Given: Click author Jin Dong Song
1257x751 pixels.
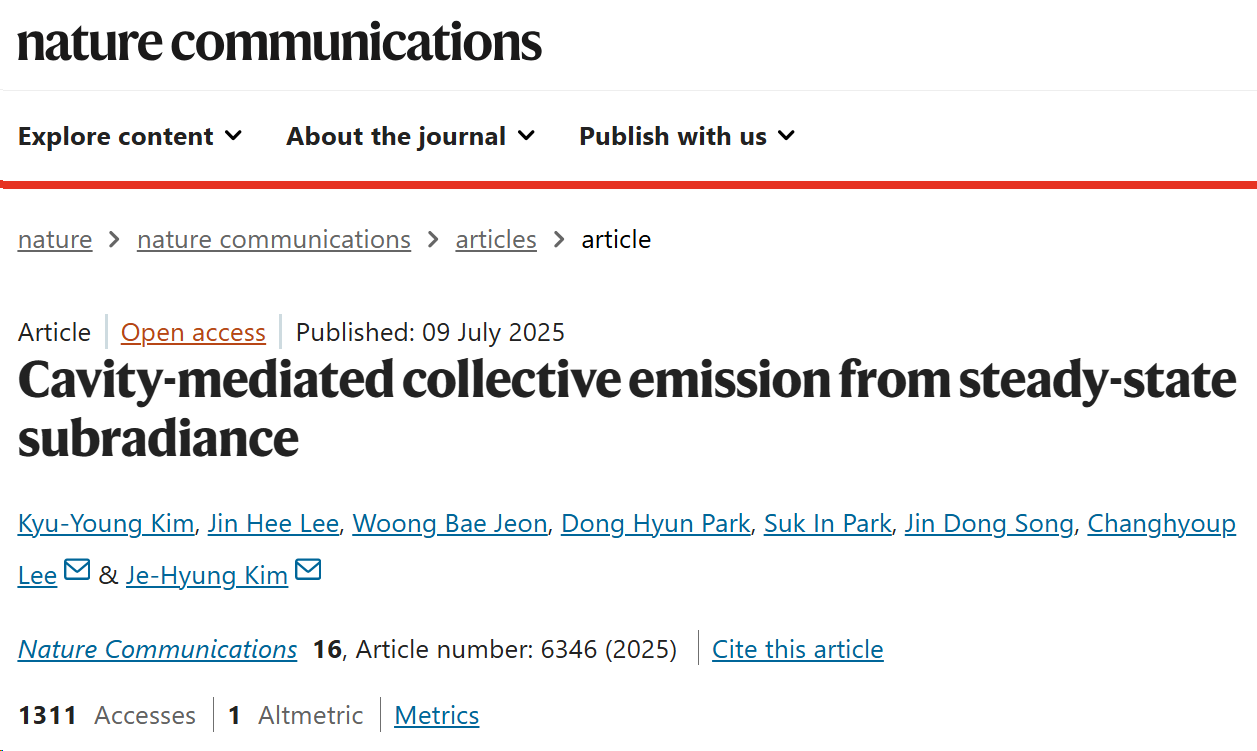Looking at the screenshot, I should pos(988,524).
